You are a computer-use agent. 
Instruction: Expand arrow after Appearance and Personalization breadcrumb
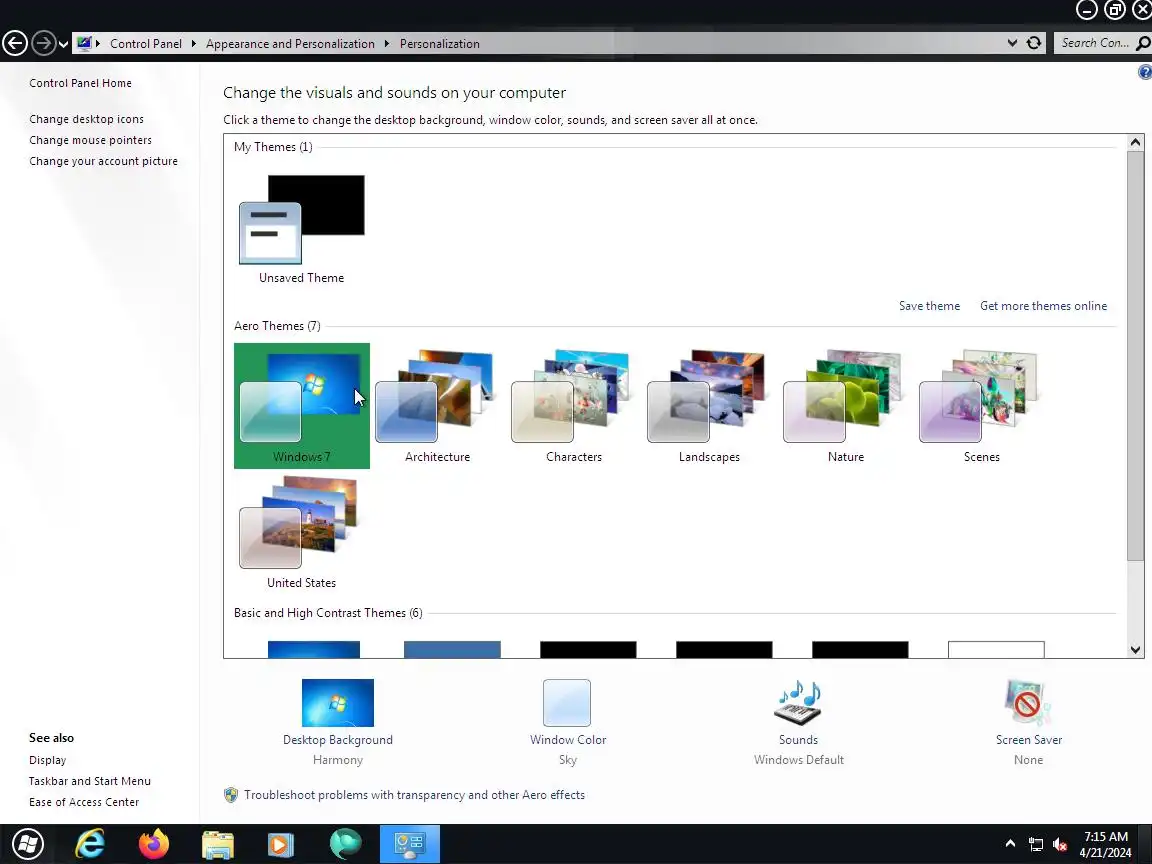pyautogui.click(x=386, y=43)
